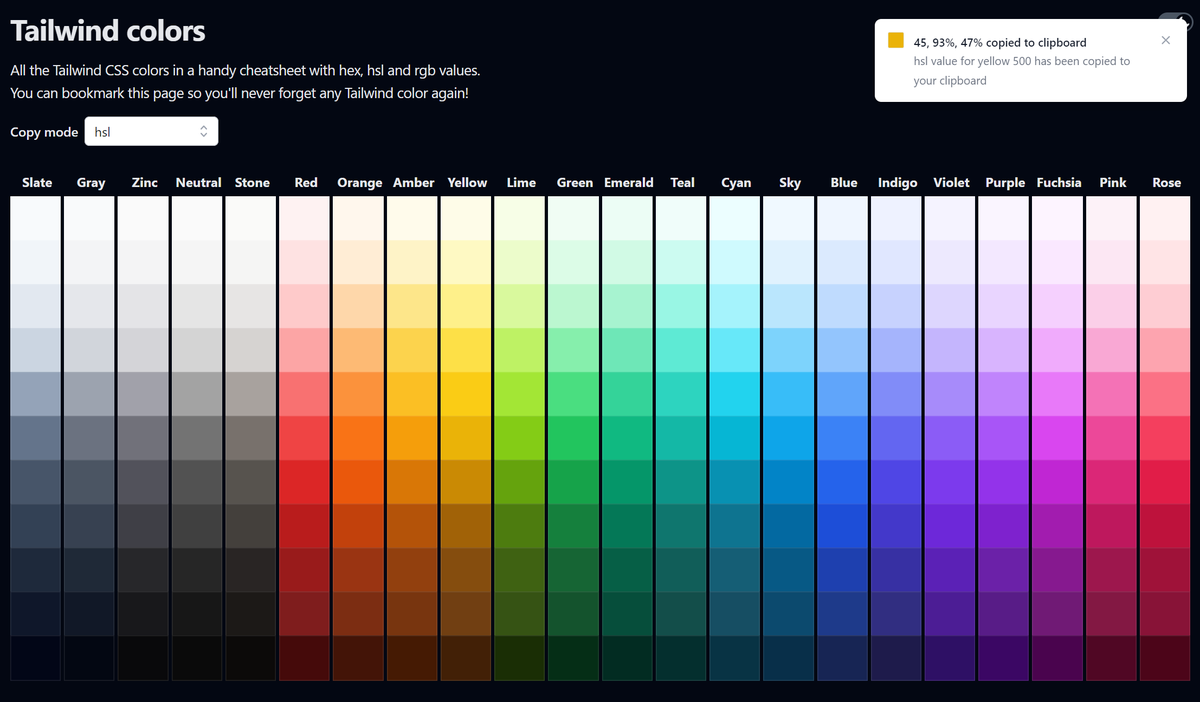
Task: Click the Pink column heading
Action: [x=1113, y=183]
